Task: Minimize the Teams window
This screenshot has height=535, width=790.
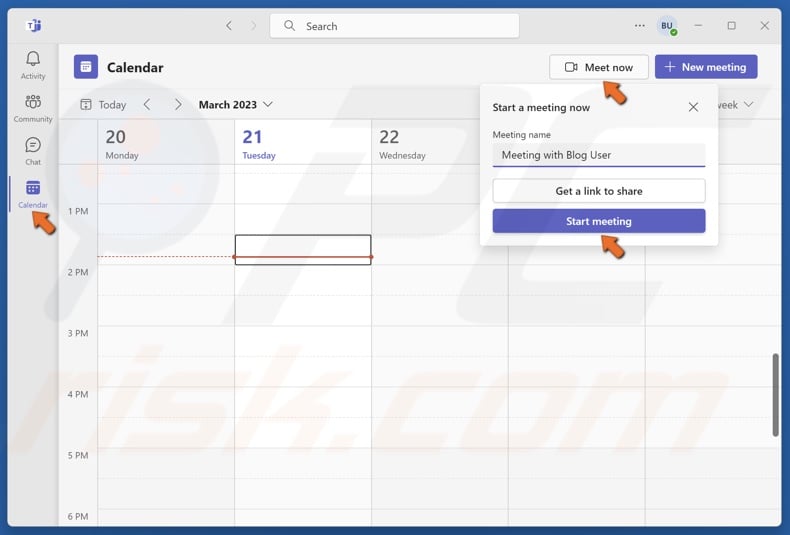Action: (x=698, y=26)
